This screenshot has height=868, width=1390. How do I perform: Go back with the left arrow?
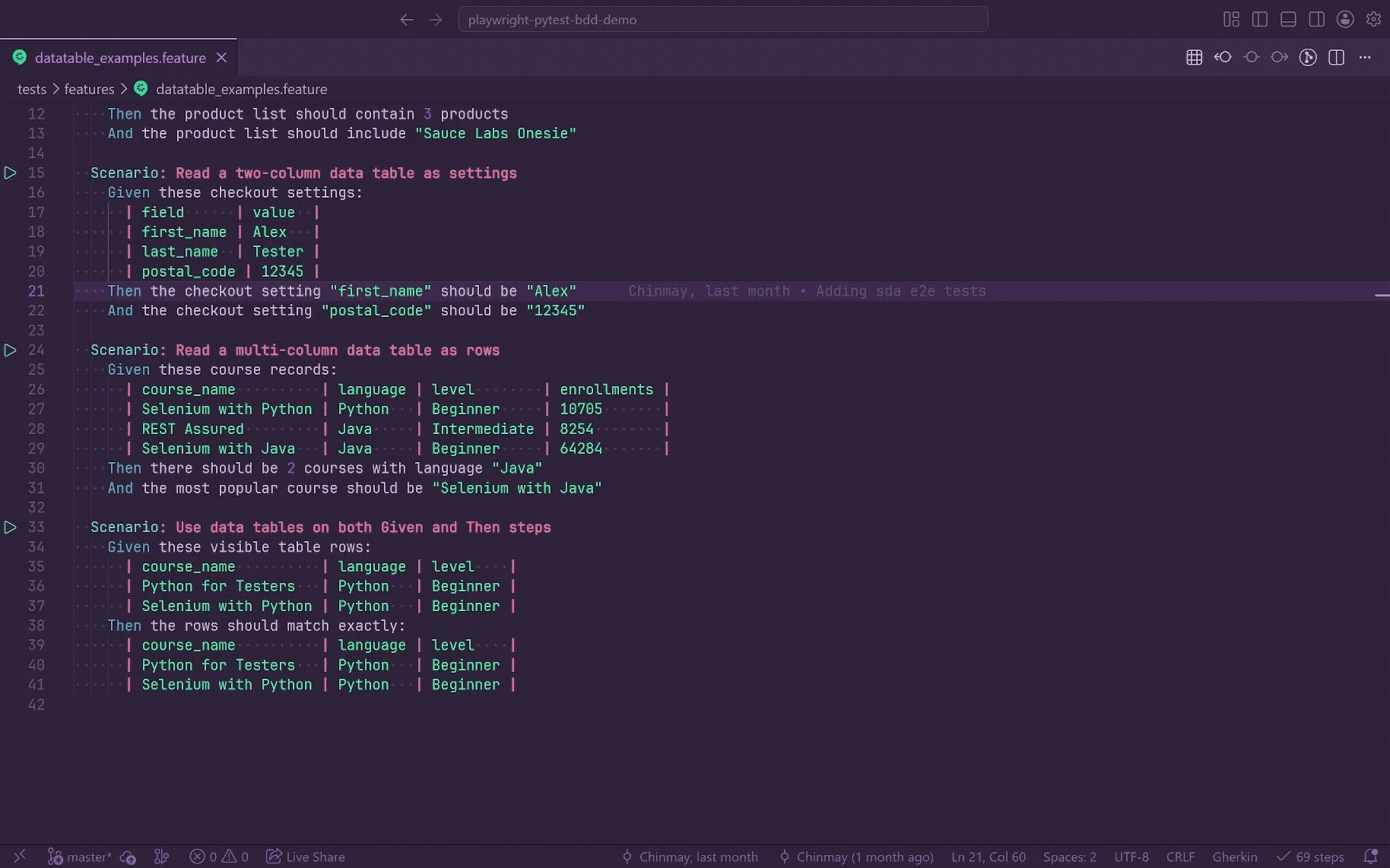407,20
